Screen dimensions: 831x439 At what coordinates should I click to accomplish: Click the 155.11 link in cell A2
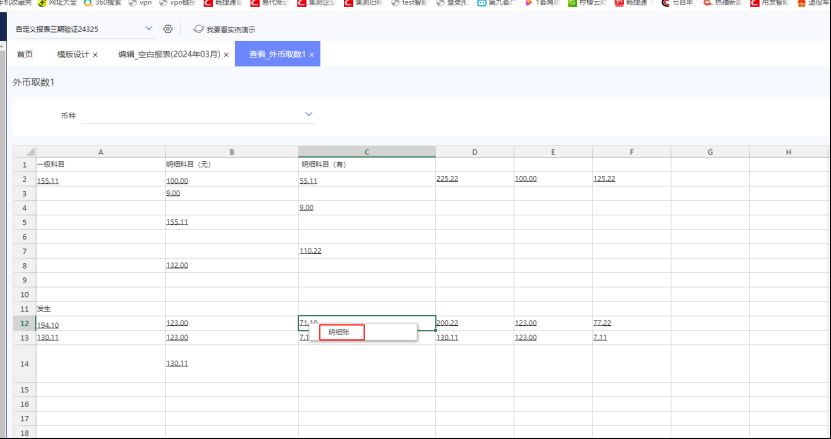coord(49,180)
